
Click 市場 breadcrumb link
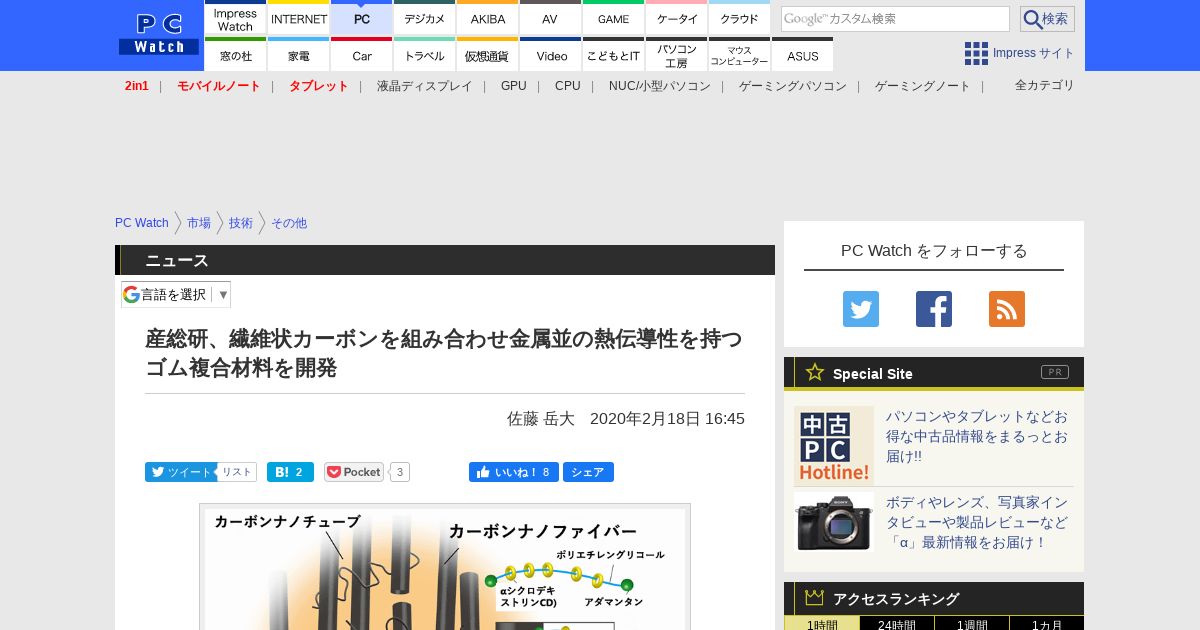pyautogui.click(x=199, y=223)
